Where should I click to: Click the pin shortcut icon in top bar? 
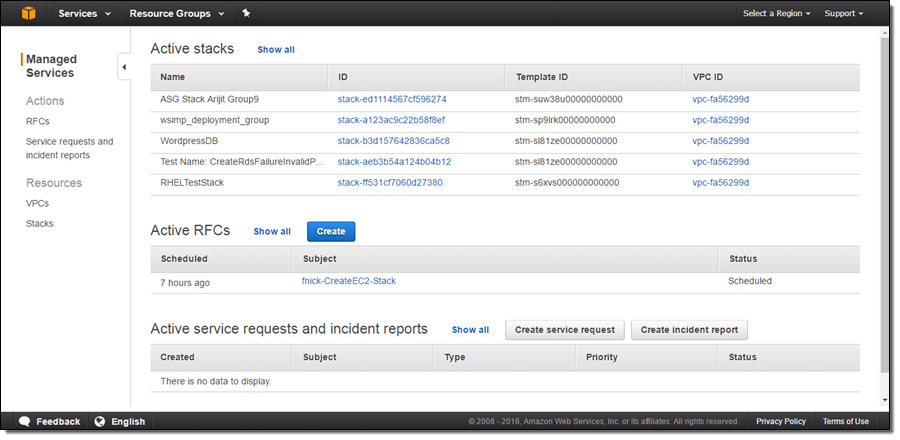coord(246,14)
